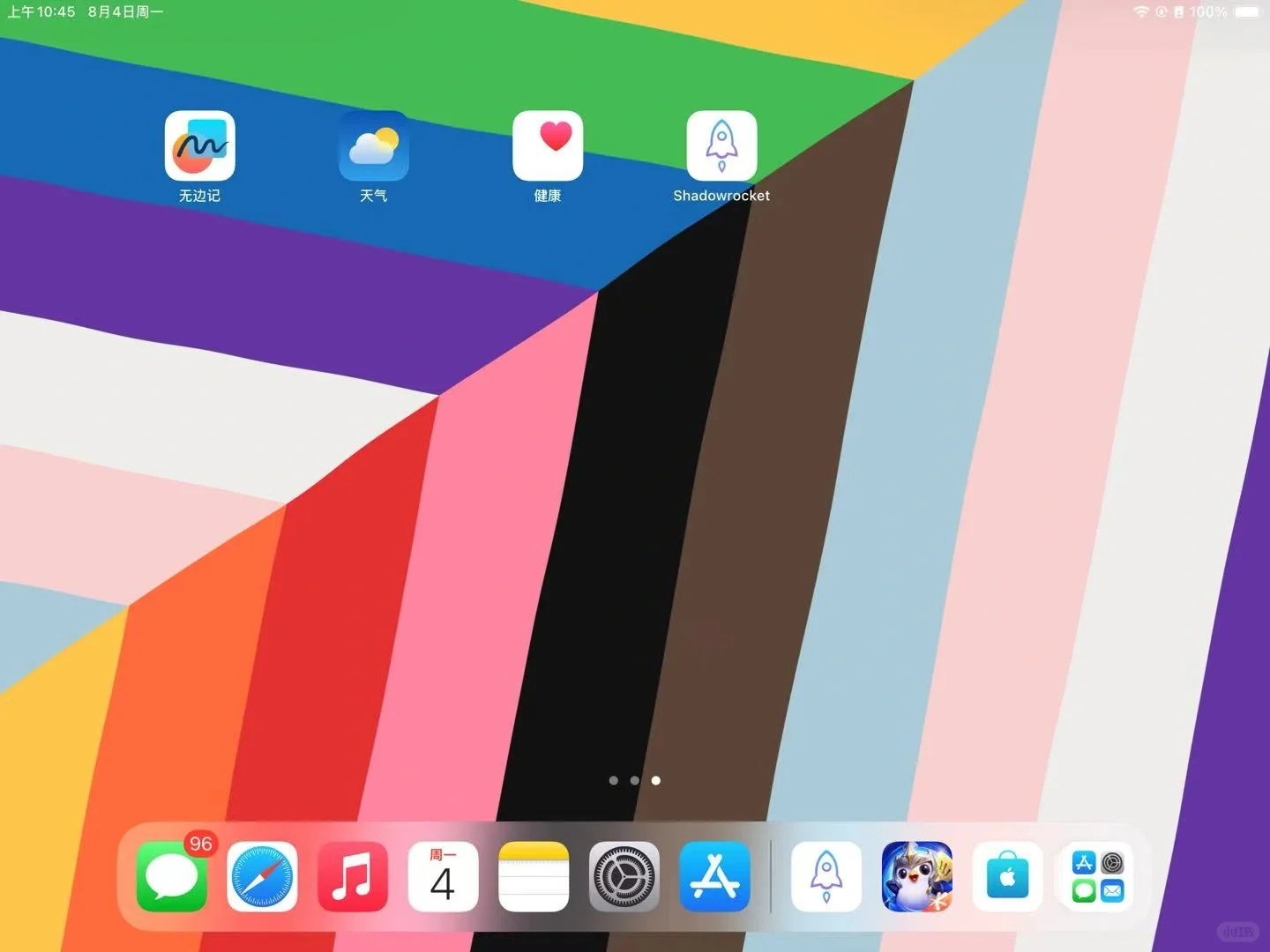
Task: Tap the 8月4日周一 date in the status bar
Action: [125, 12]
